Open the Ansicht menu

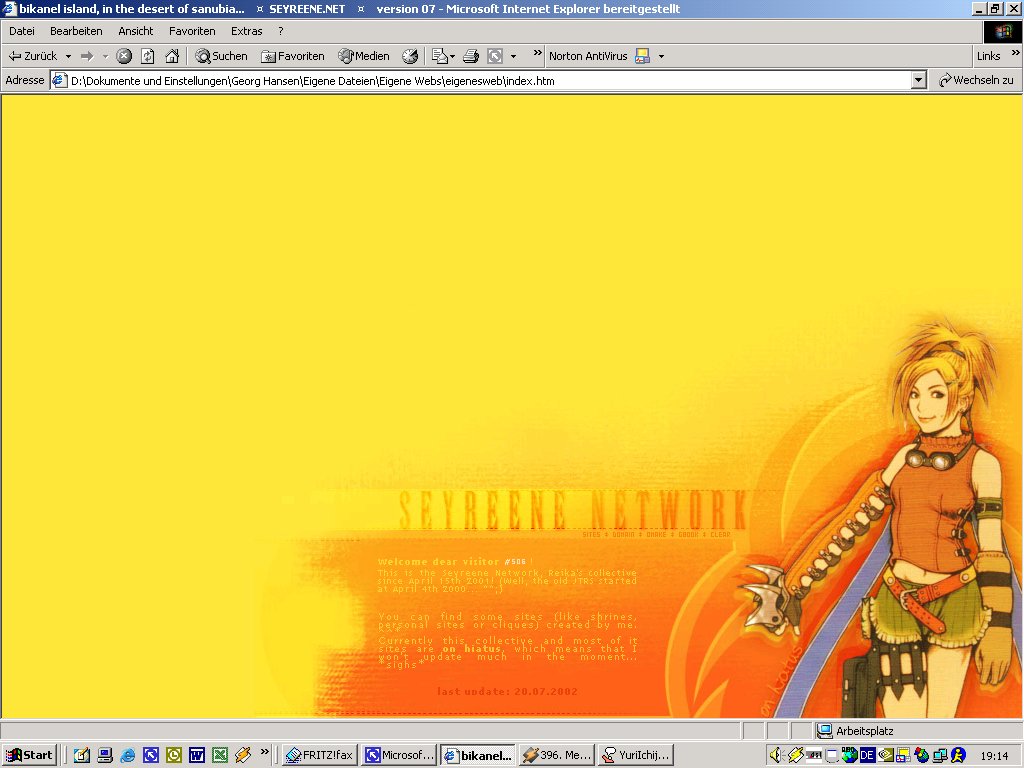[x=135, y=31]
